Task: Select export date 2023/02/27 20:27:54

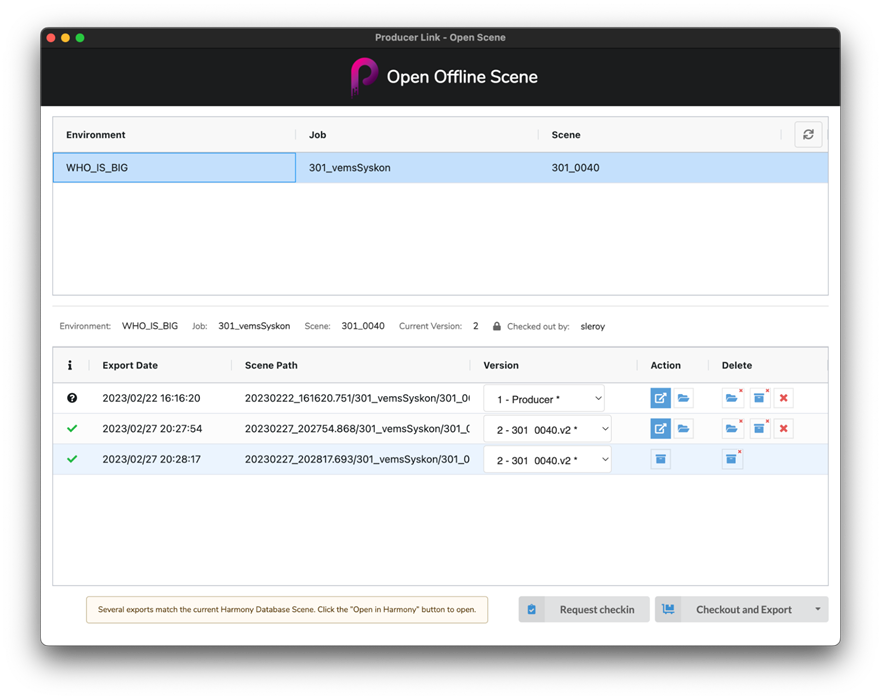Action: pos(152,429)
